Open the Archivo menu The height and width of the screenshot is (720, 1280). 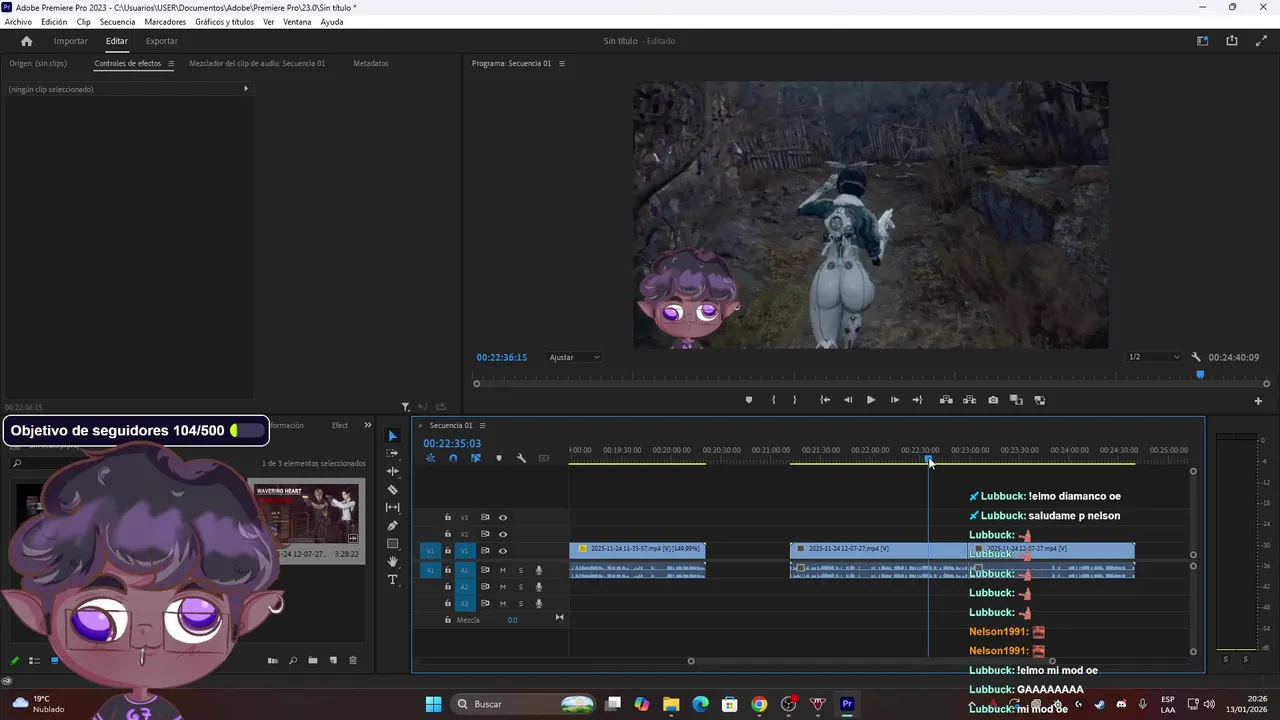pos(18,22)
